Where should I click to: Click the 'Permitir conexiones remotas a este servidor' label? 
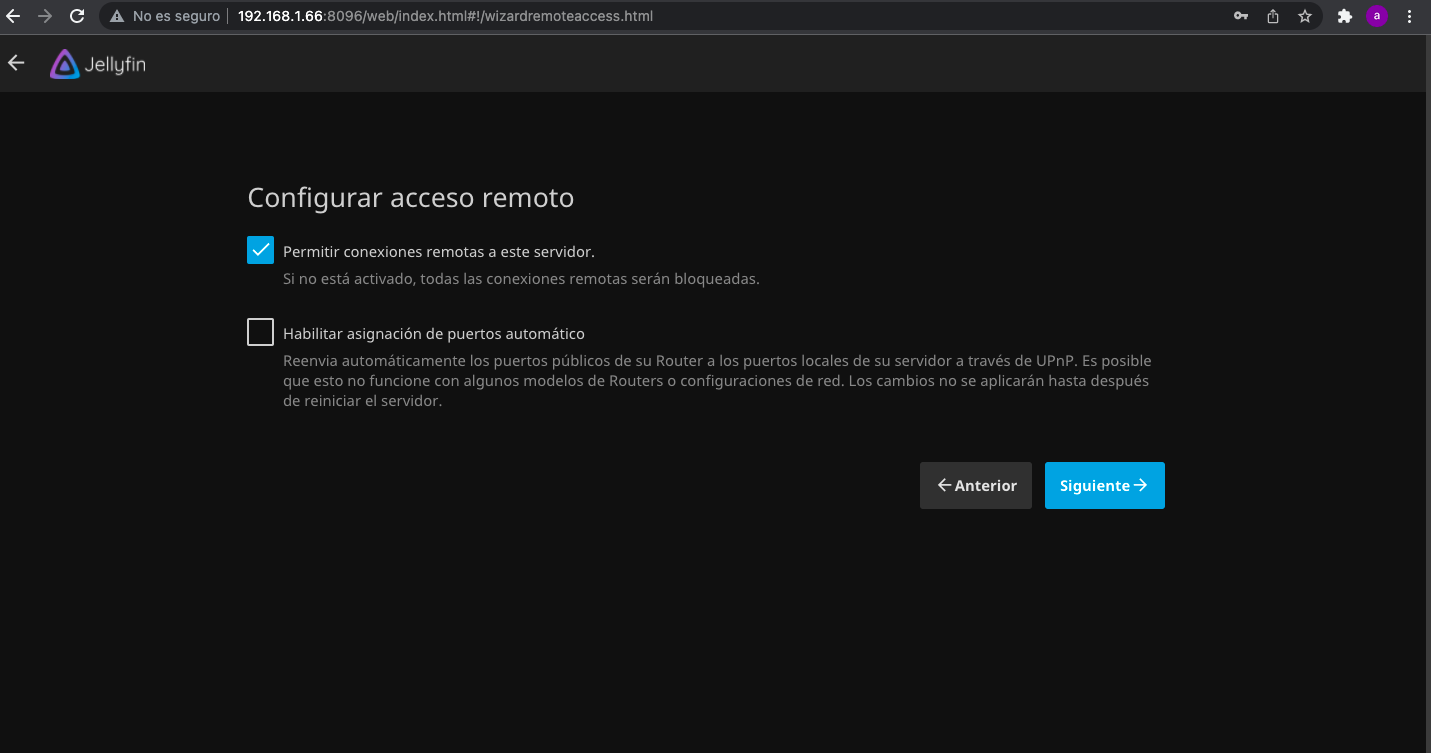click(438, 252)
